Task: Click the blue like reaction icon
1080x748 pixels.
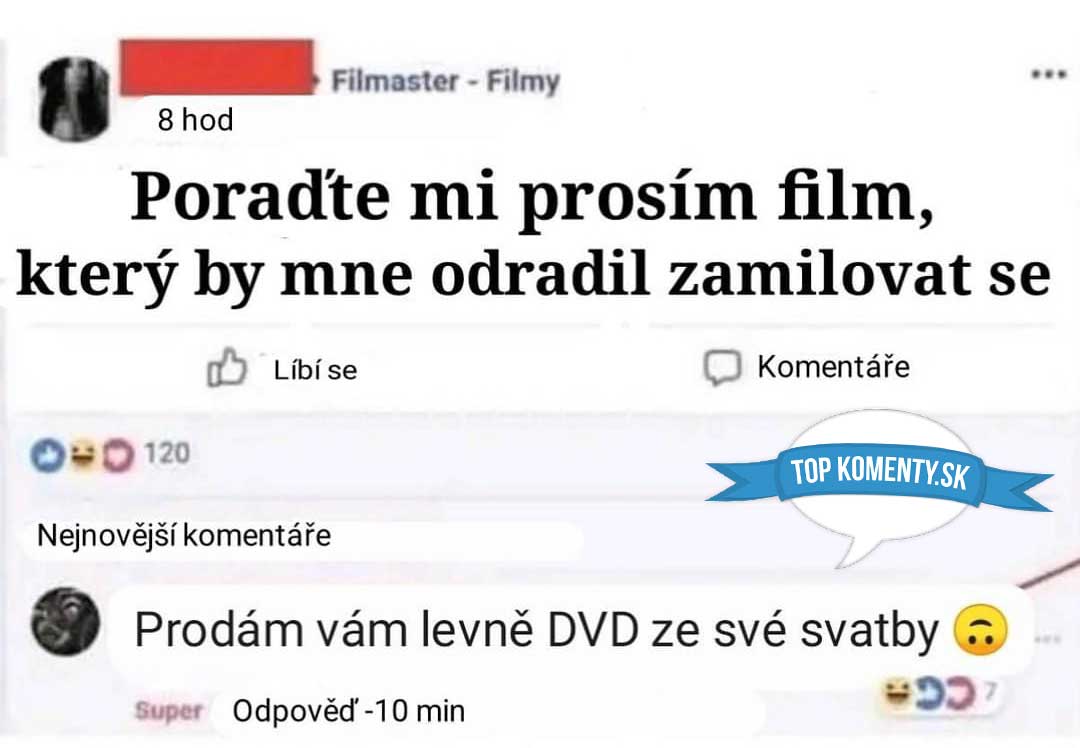Action: tap(48, 455)
